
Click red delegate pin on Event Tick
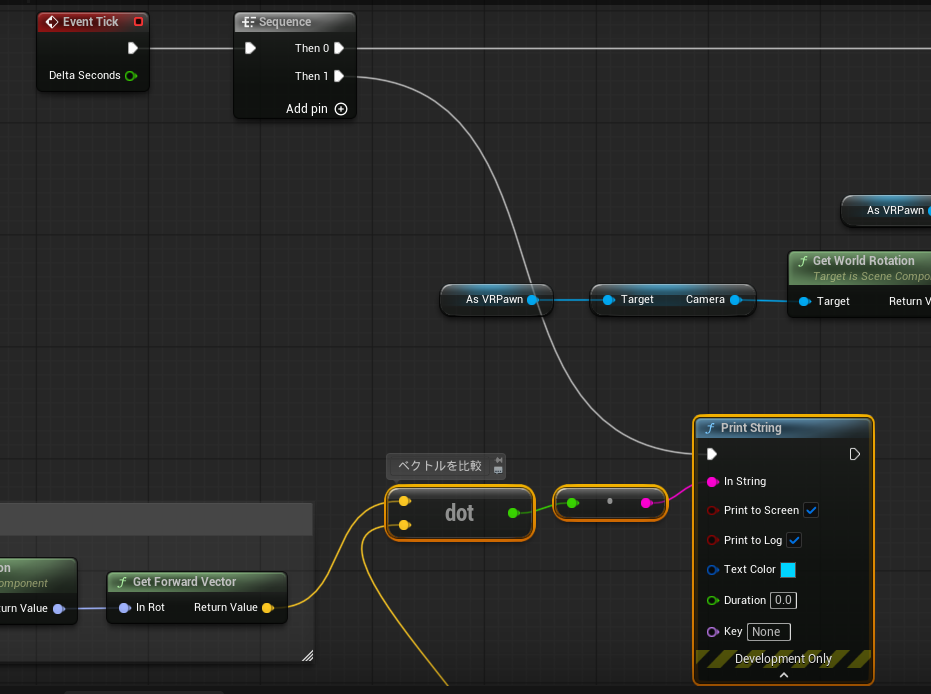pos(138,21)
